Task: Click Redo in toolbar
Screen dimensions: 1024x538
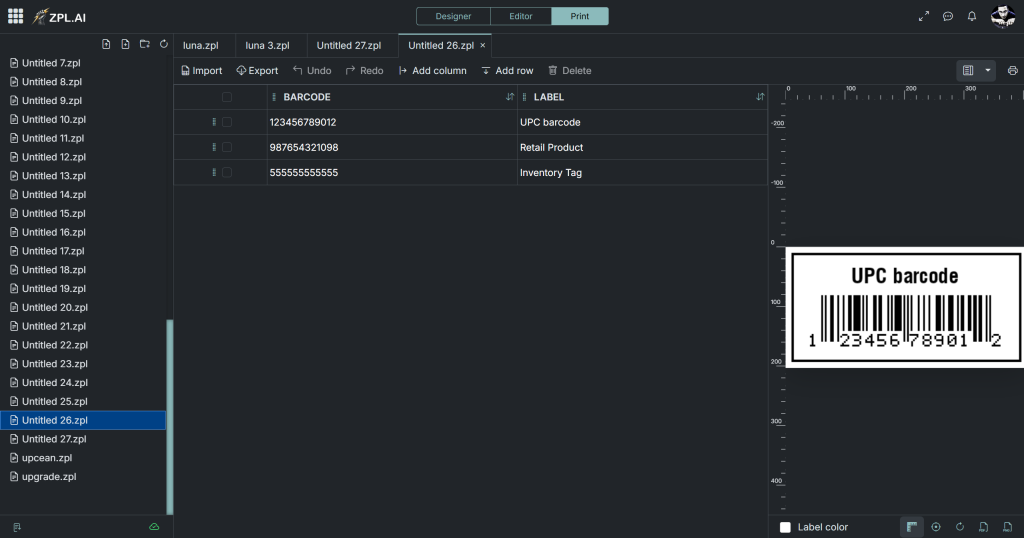Action: [364, 71]
